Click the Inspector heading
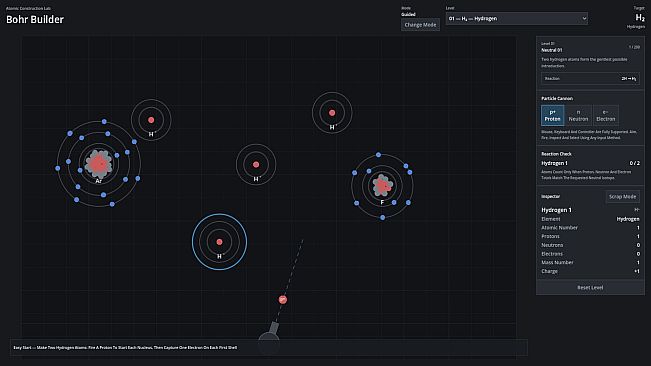Viewport: 651px width, 366px height. pyautogui.click(x=551, y=197)
